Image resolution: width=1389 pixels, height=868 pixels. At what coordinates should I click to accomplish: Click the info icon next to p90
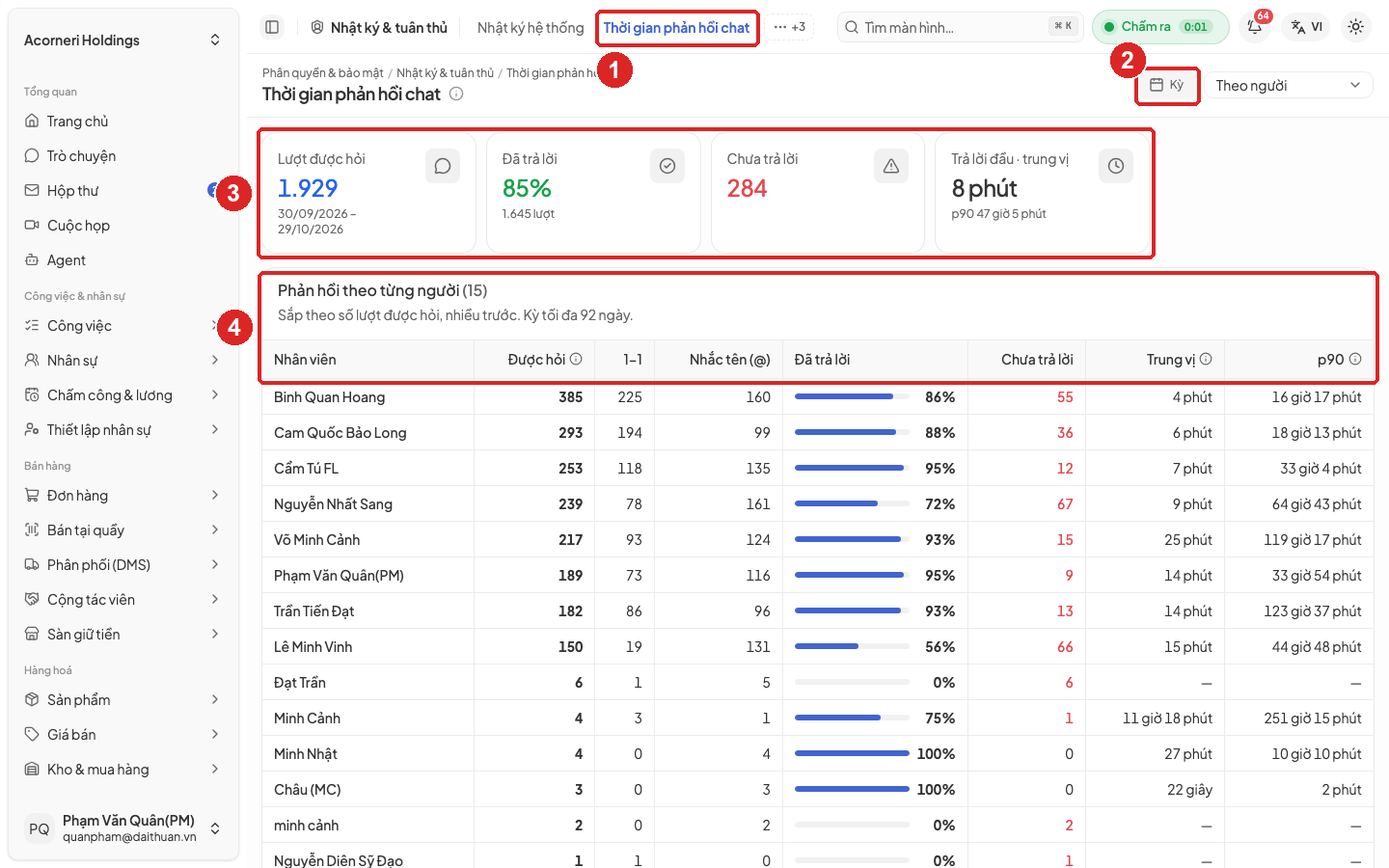[x=1355, y=359]
